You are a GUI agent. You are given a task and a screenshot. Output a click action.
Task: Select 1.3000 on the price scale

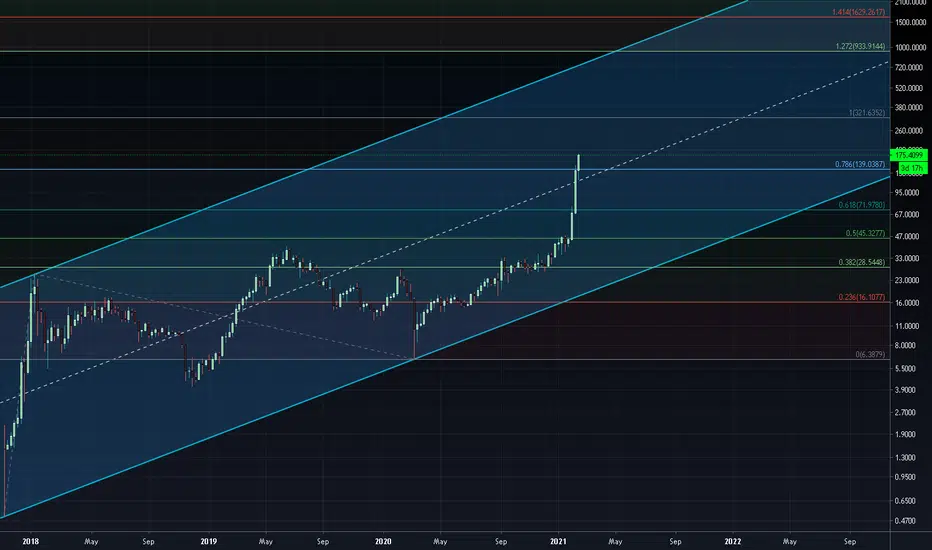(x=906, y=458)
